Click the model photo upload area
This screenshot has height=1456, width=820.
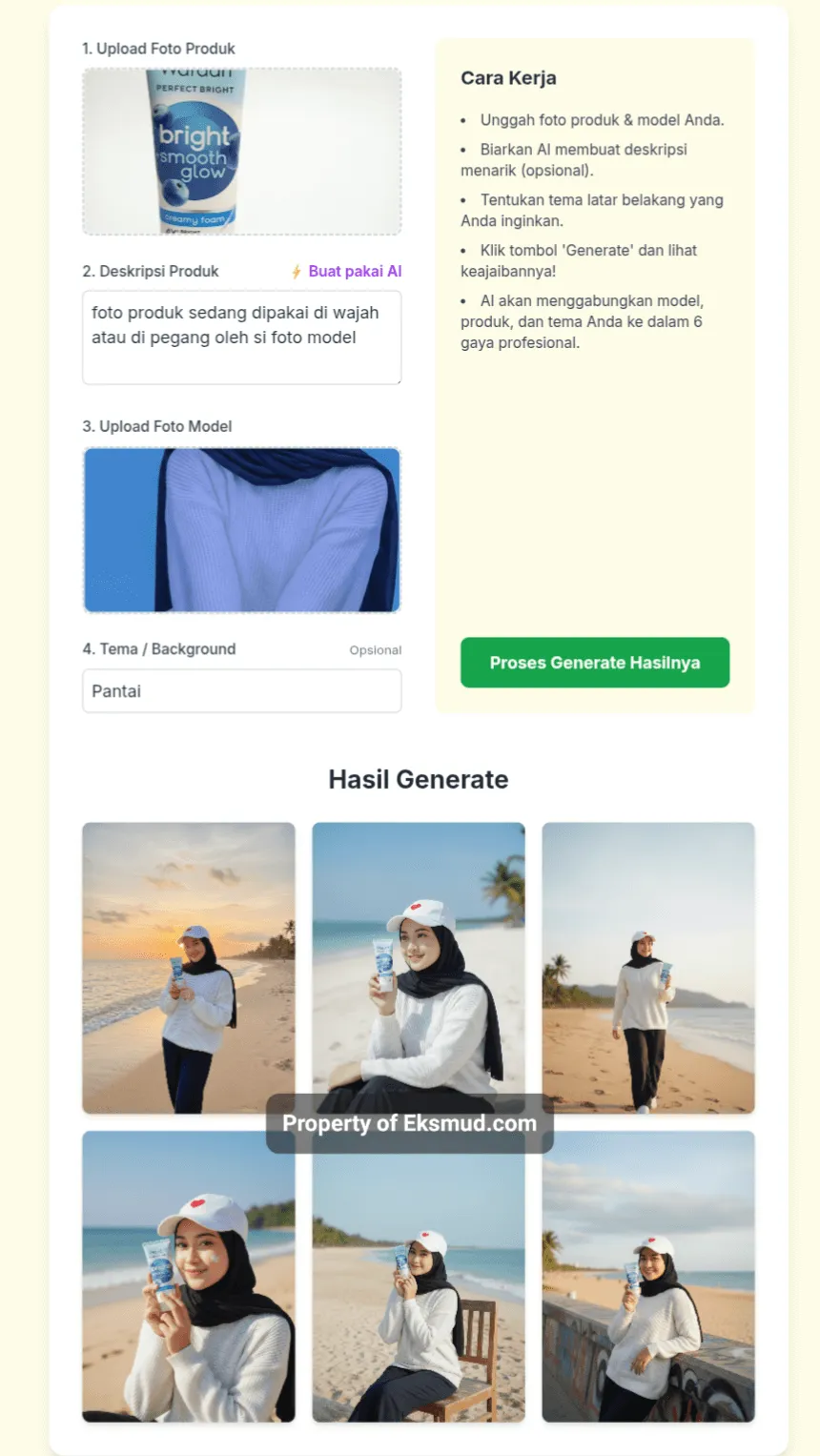click(x=242, y=530)
